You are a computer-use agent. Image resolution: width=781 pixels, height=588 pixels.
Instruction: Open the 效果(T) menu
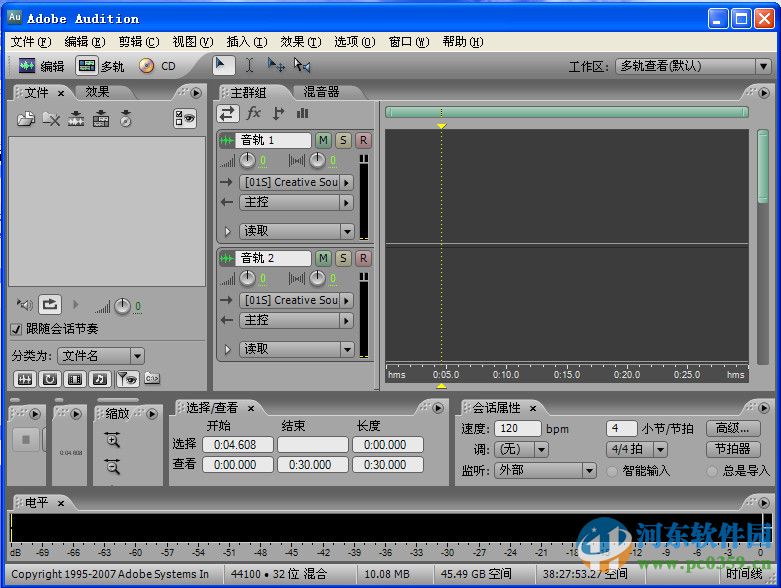(x=300, y=42)
